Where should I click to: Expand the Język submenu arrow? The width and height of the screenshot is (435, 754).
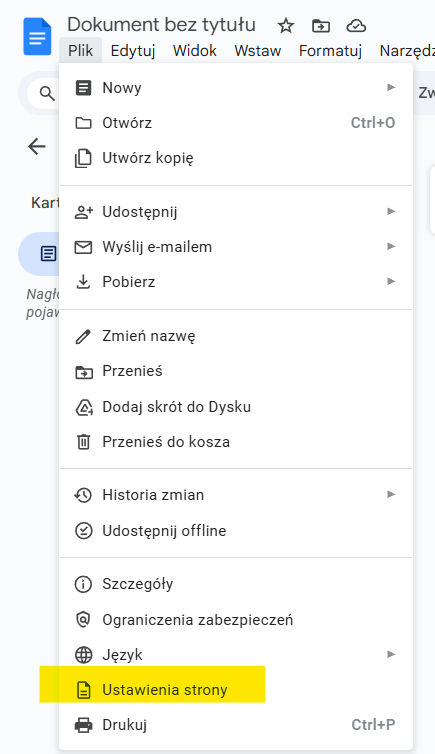[x=391, y=654]
